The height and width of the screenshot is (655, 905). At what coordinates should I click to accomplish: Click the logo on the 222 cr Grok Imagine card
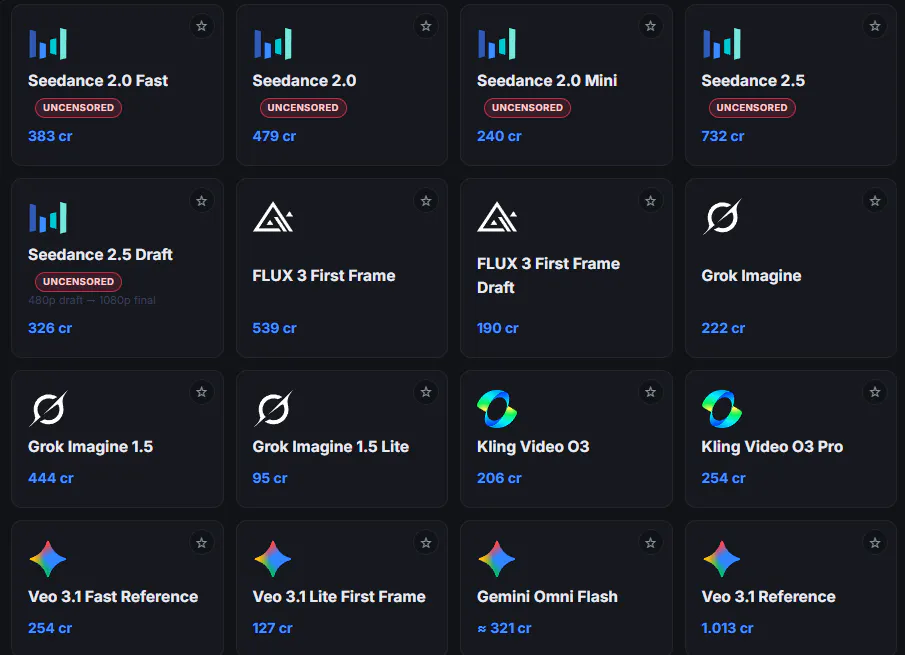point(722,217)
